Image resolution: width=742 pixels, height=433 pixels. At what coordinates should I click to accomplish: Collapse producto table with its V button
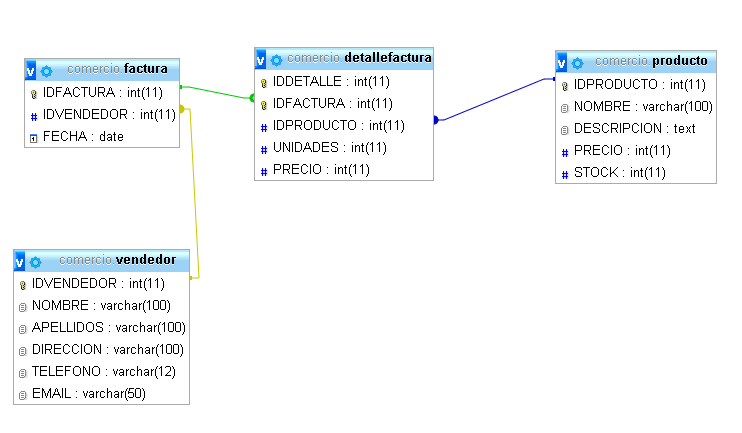(x=561, y=62)
